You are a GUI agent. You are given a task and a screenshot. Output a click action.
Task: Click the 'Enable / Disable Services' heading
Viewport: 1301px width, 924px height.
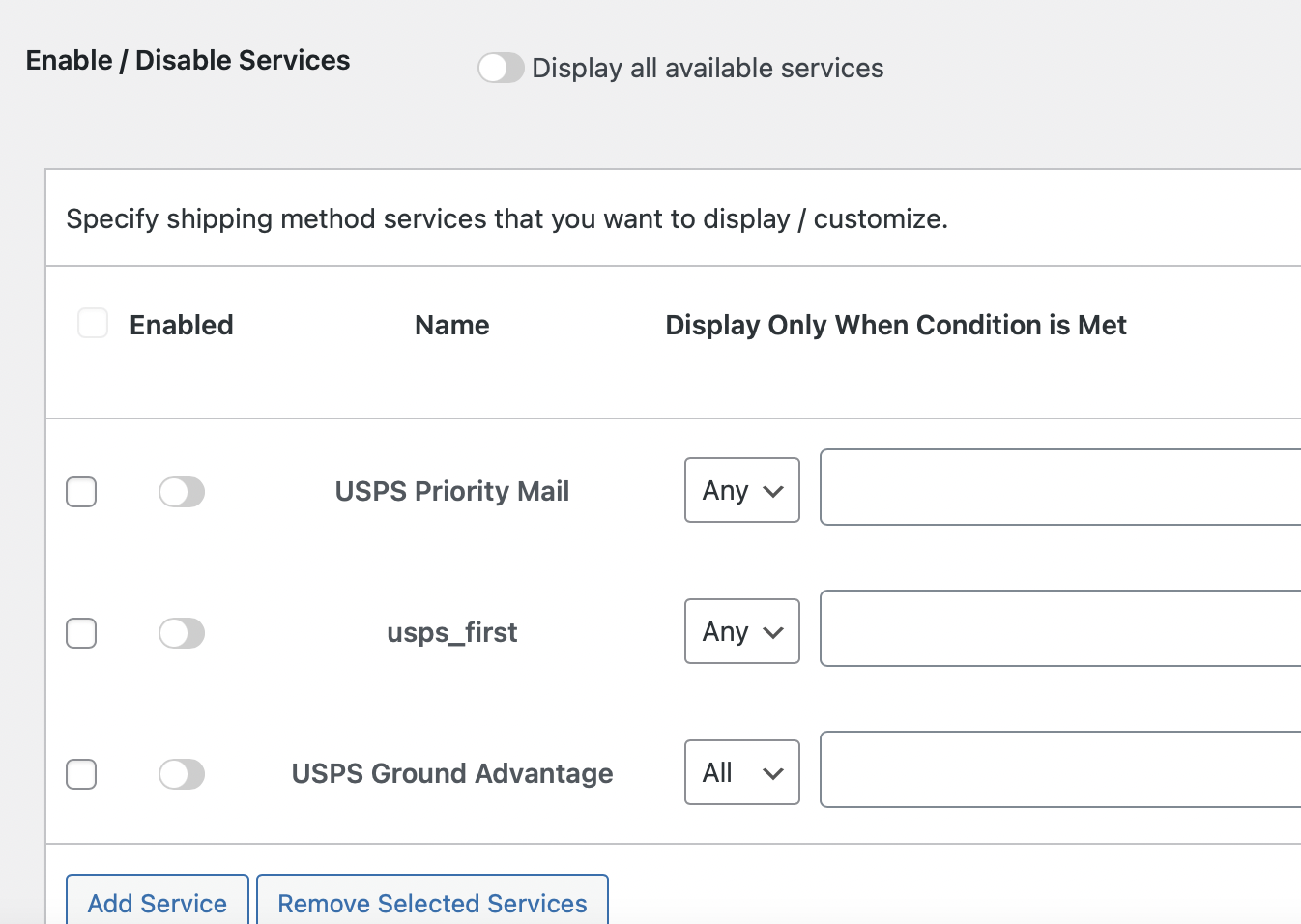(188, 60)
